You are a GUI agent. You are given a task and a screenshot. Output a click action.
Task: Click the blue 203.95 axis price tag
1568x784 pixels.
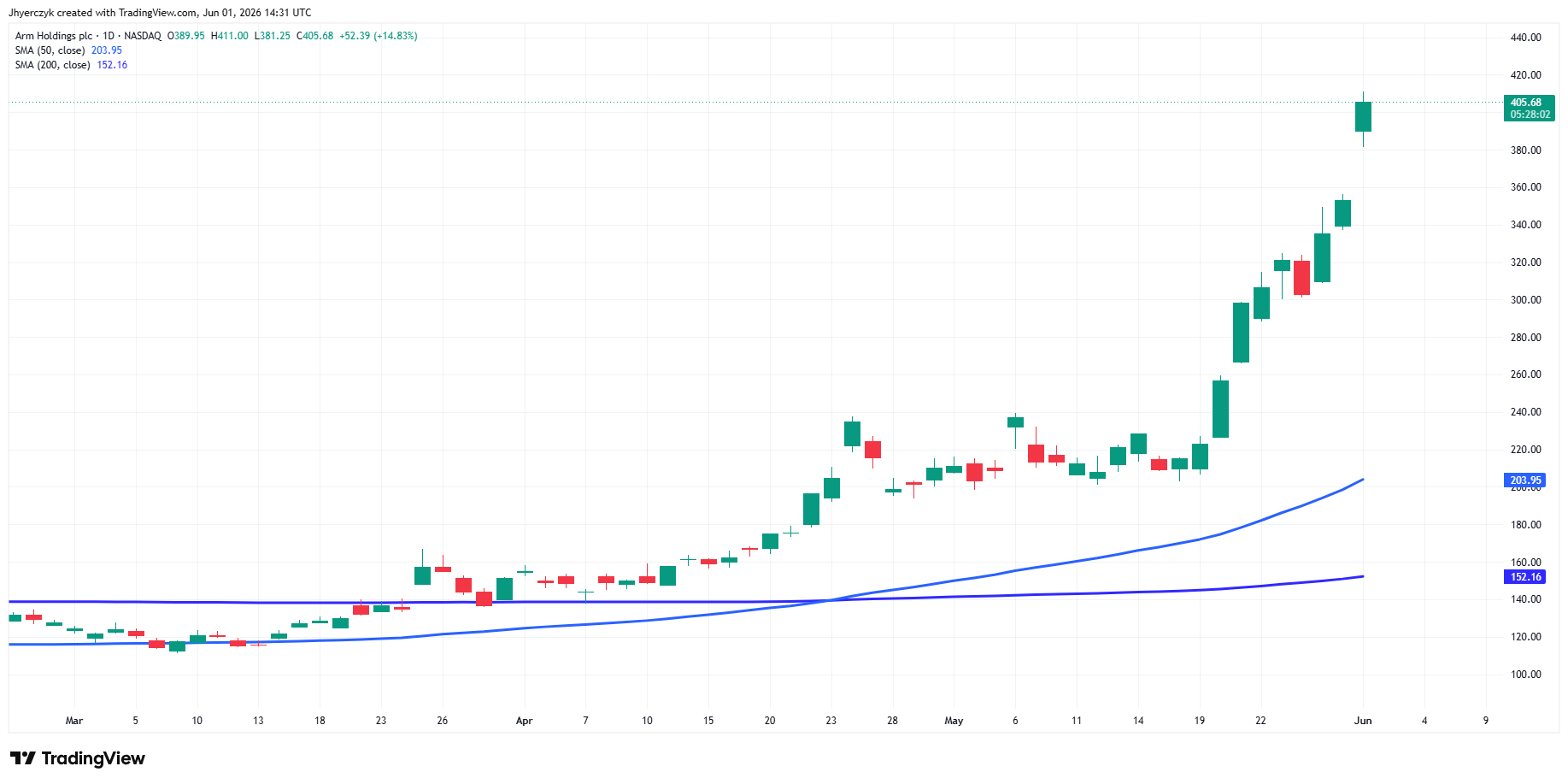coord(1525,480)
